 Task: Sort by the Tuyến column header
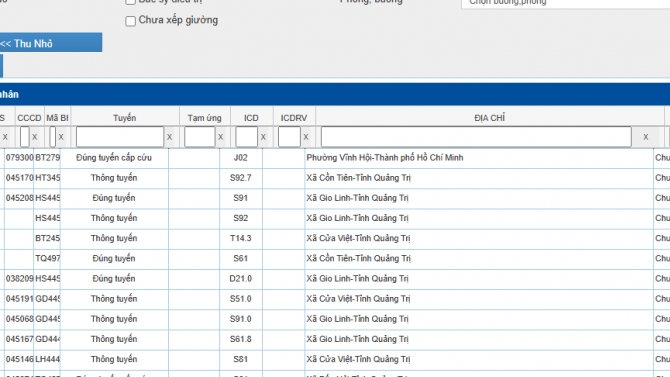point(125,118)
